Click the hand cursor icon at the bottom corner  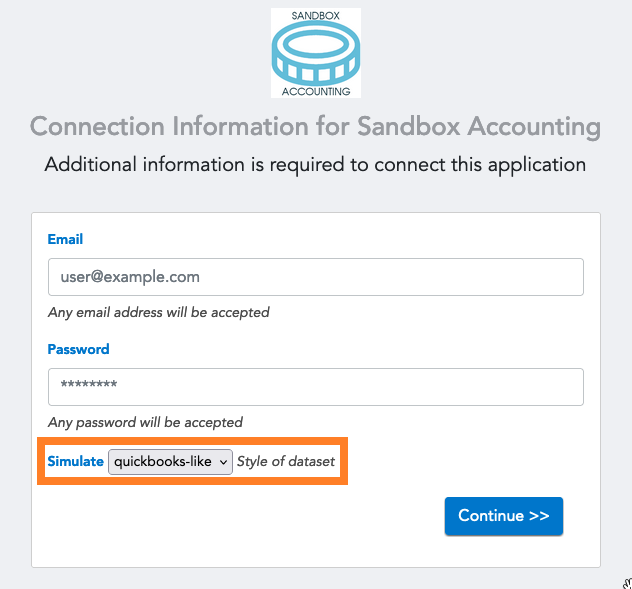point(628,584)
